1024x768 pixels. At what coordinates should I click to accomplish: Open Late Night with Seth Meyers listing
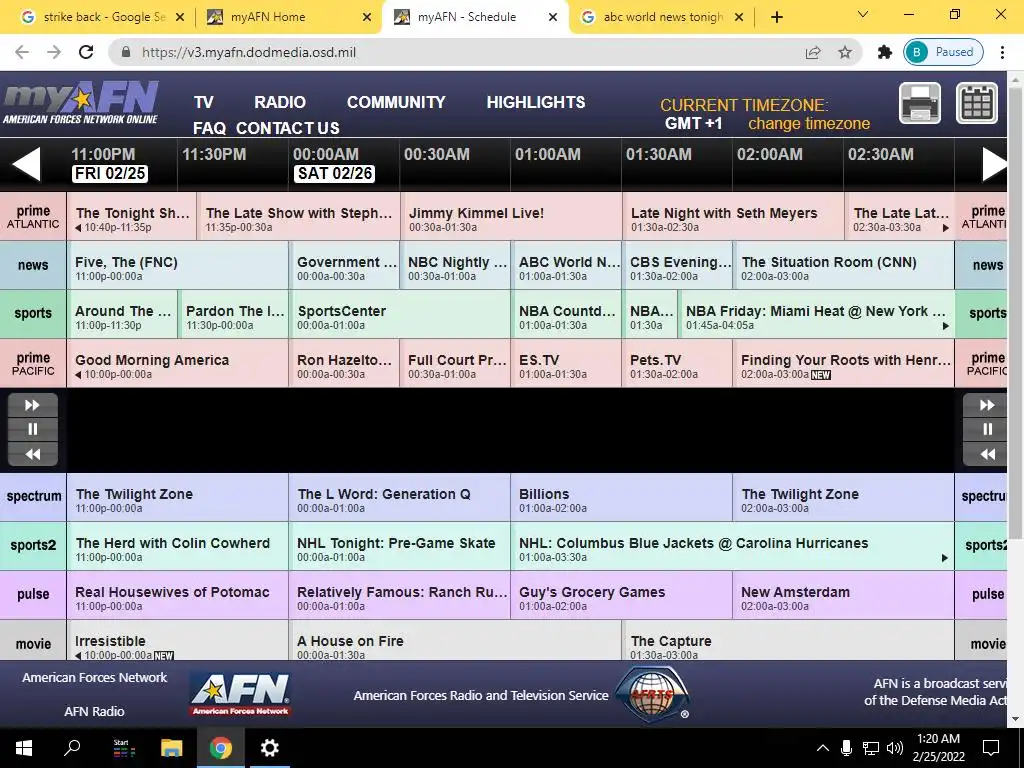coord(733,217)
